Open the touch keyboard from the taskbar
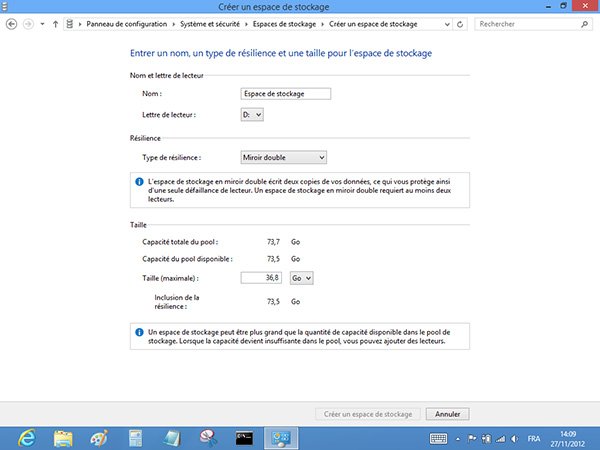The height and width of the screenshot is (450, 600). 438,439
